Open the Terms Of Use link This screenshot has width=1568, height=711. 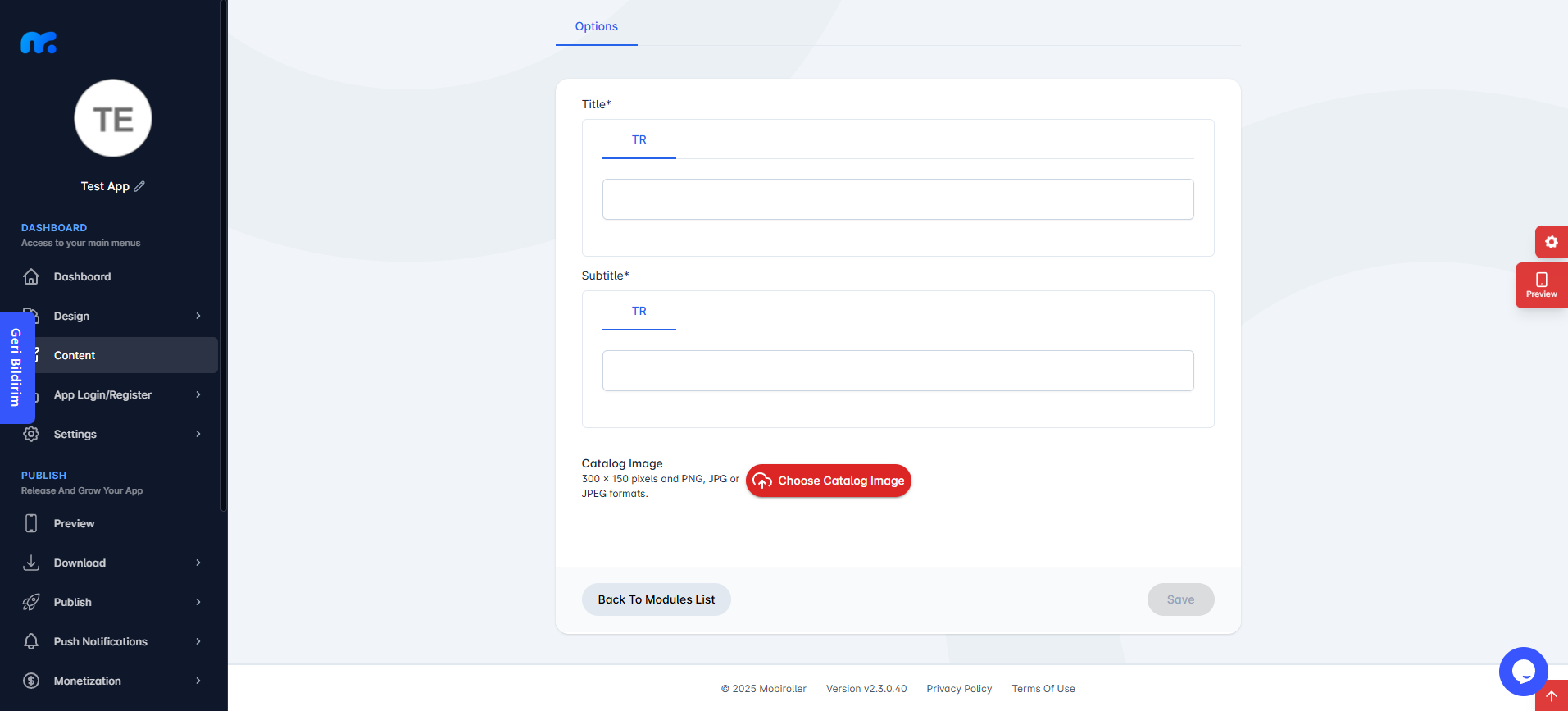1043,689
